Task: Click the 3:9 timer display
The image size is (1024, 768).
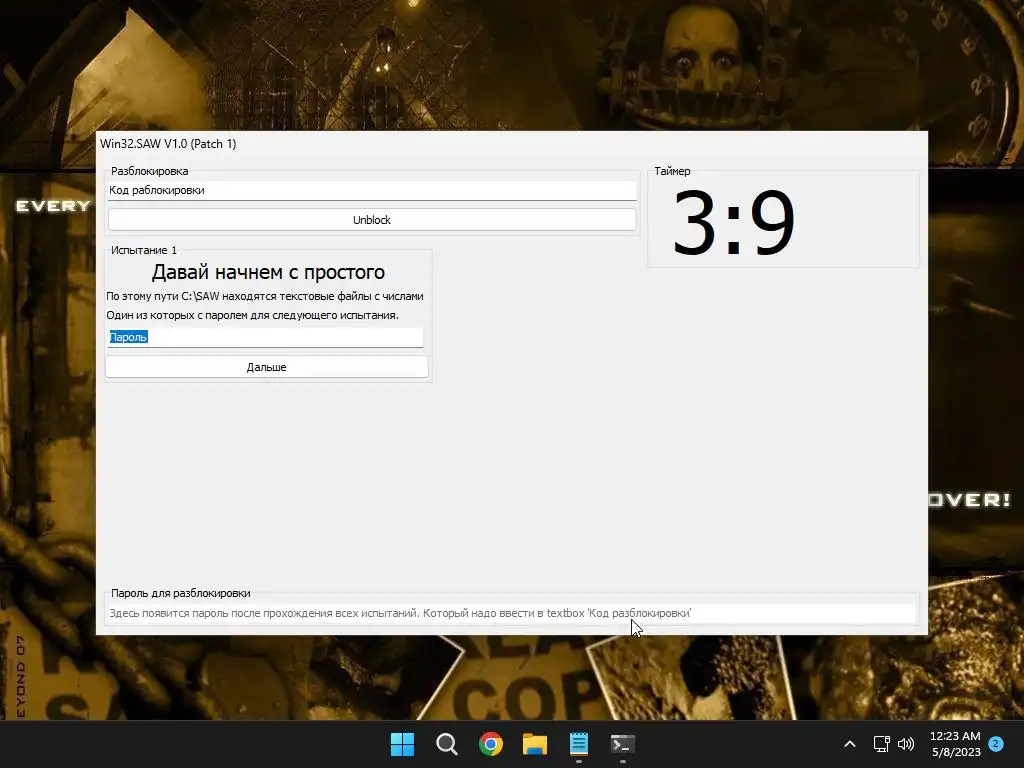Action: pyautogui.click(x=733, y=223)
